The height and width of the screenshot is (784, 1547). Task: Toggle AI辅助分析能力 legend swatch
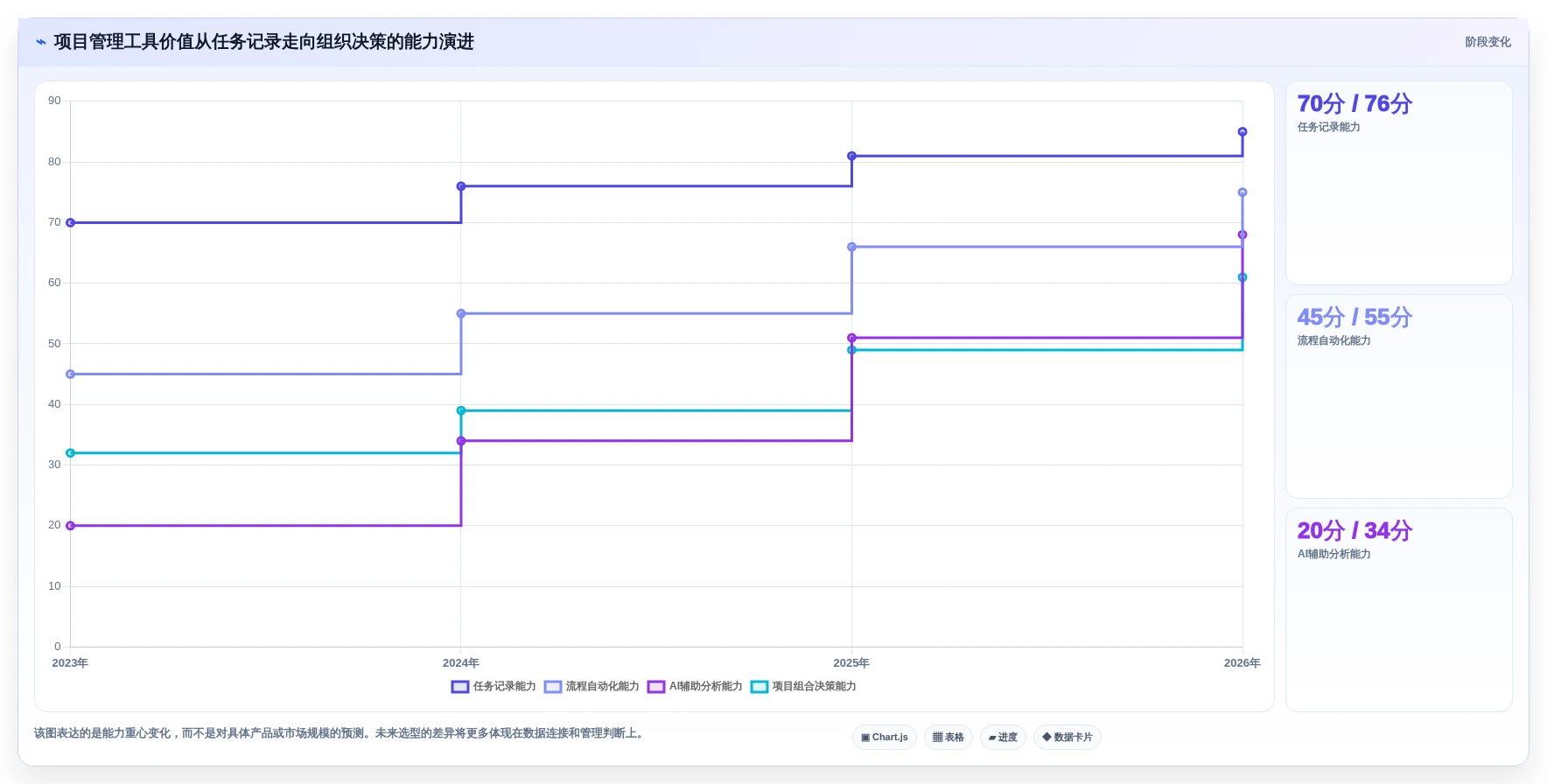click(x=656, y=687)
